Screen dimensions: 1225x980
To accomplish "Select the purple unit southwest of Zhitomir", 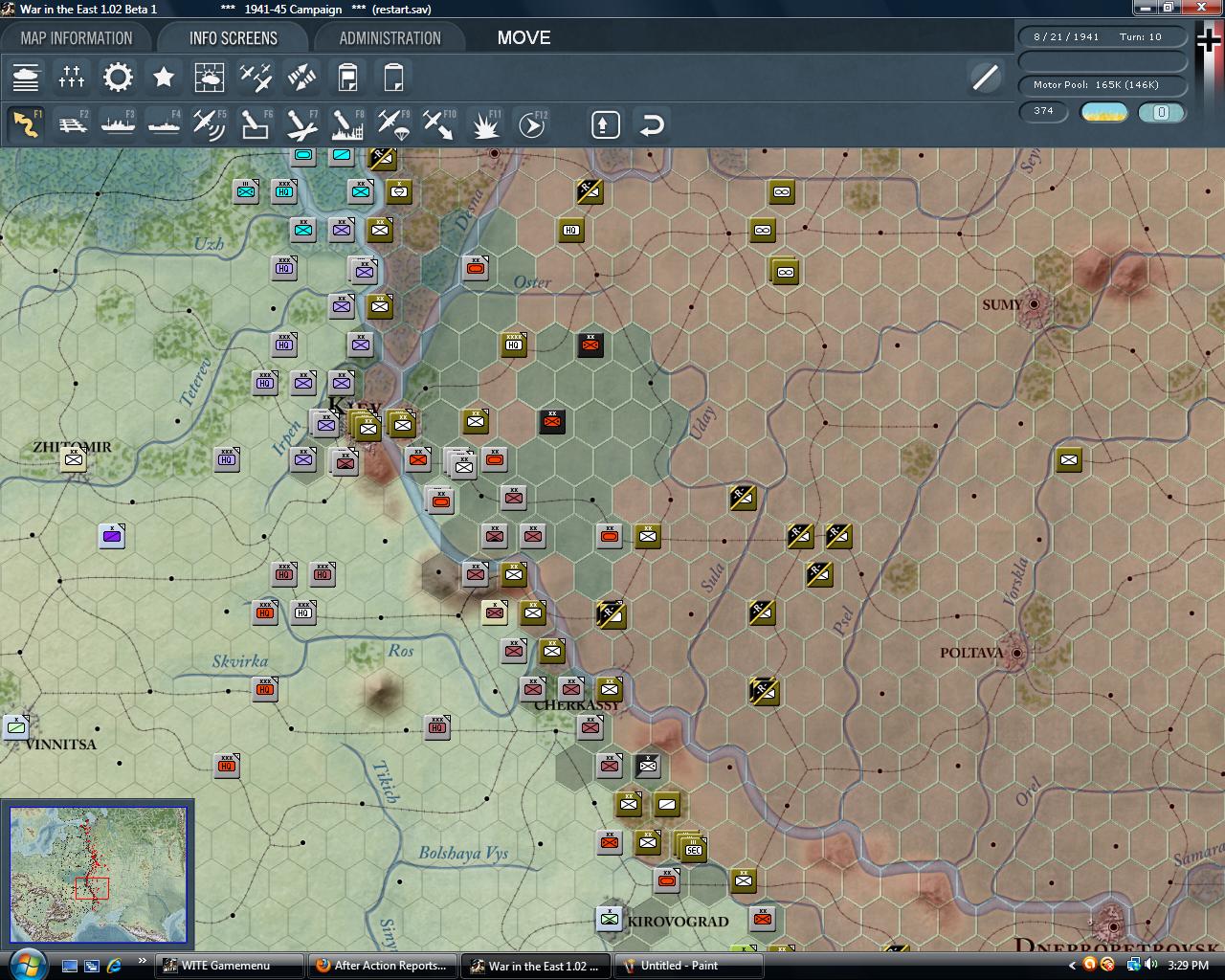I will tap(112, 536).
